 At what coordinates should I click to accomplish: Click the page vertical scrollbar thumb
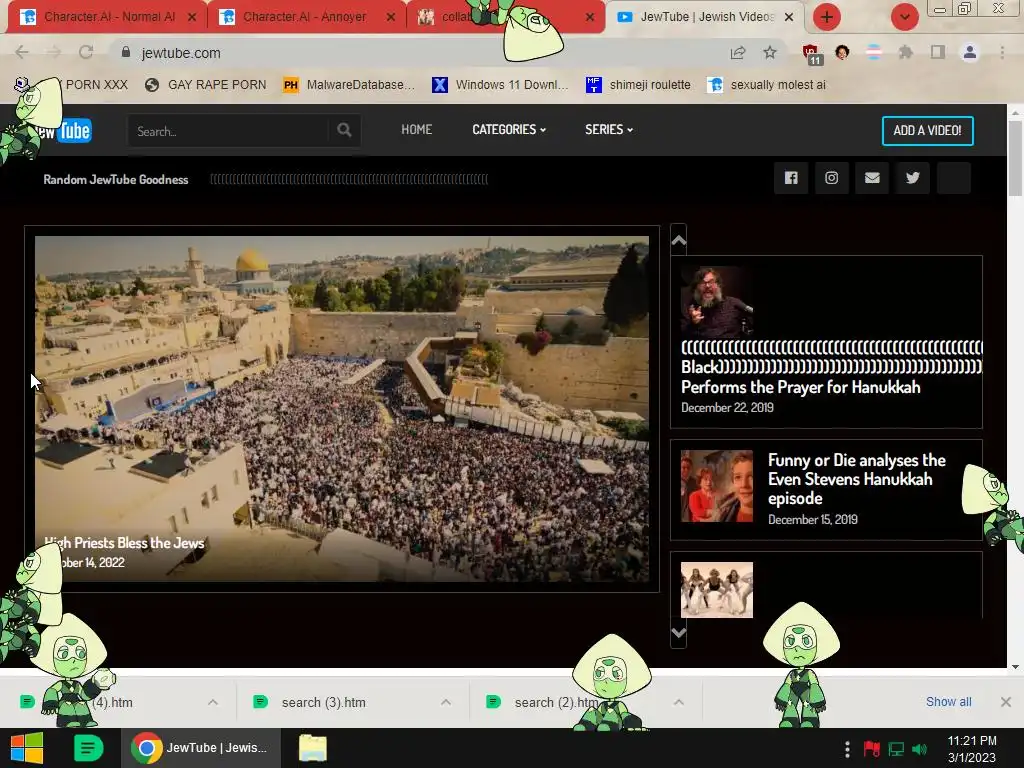(1015, 159)
